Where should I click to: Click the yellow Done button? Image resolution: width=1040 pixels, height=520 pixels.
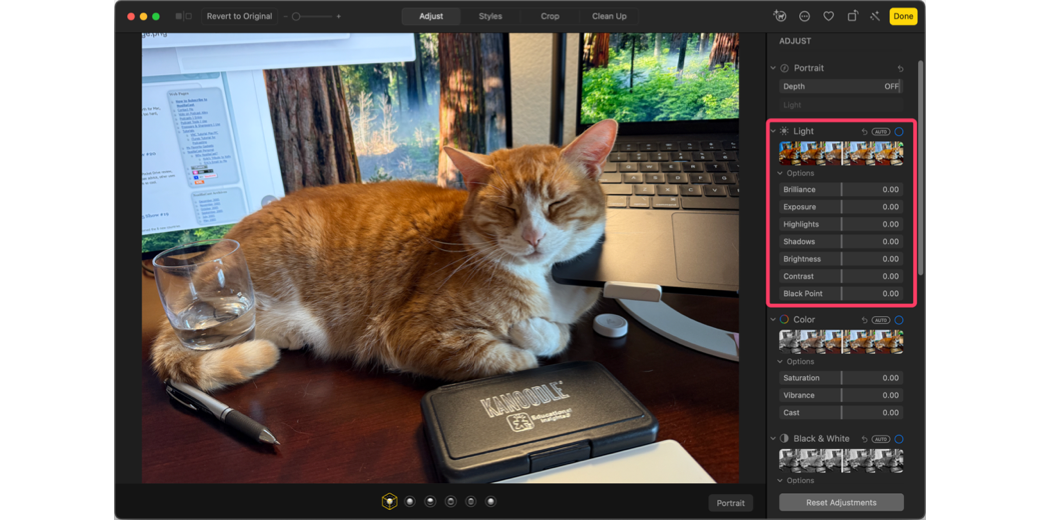(903, 16)
